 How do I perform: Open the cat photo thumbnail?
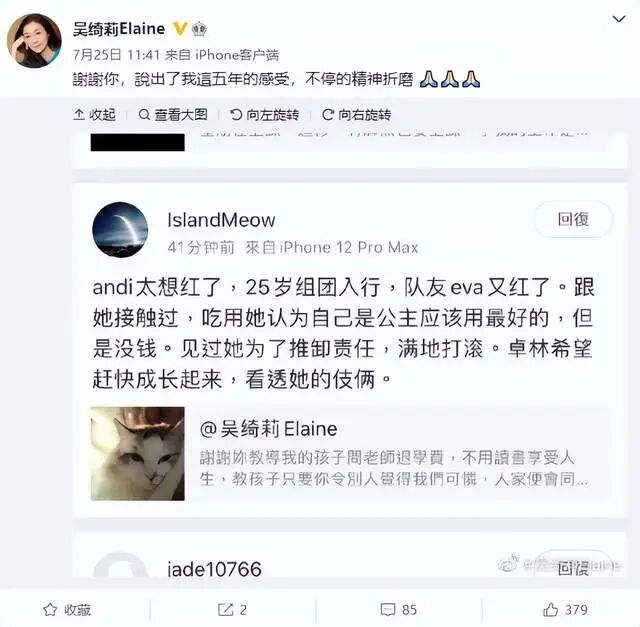pyautogui.click(x=138, y=454)
